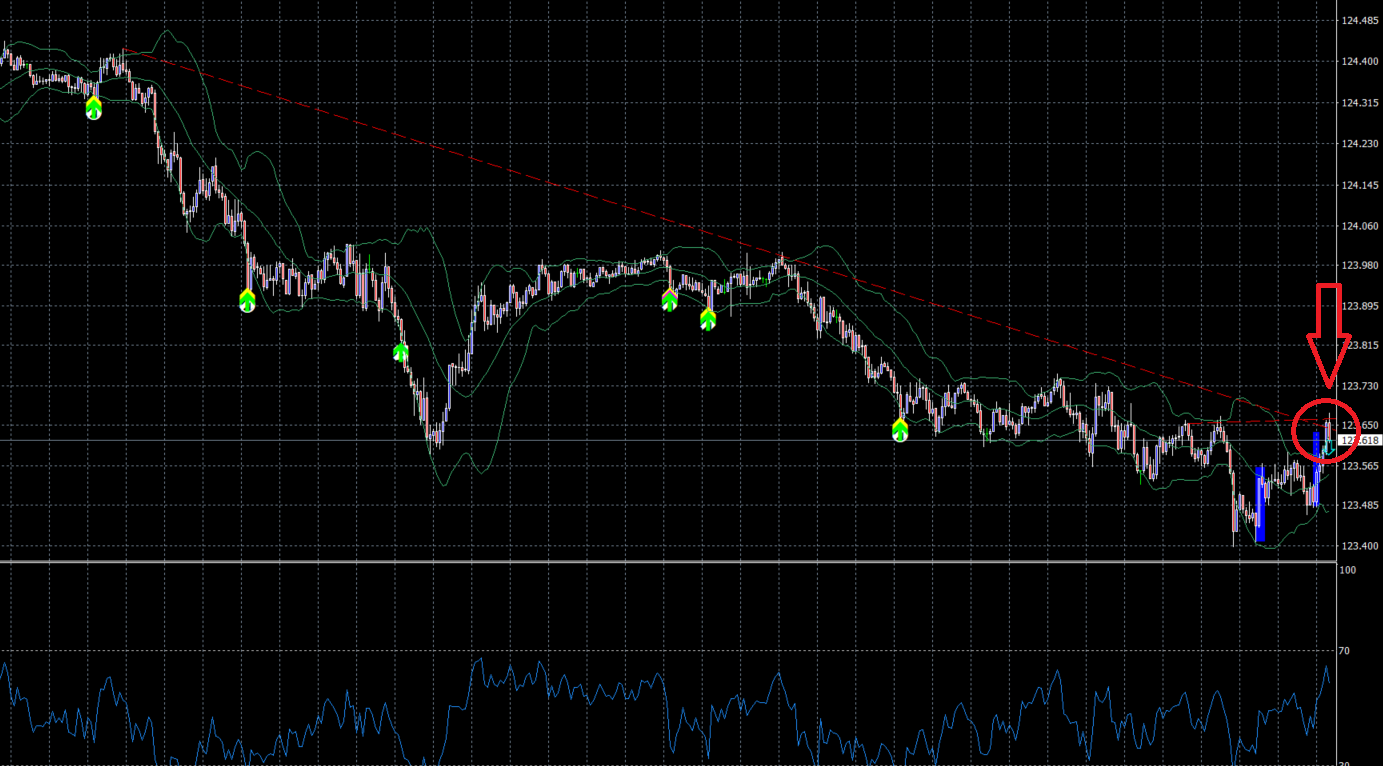Click the current price label 123.618
The width and height of the screenshot is (1383, 766).
coord(1361,440)
